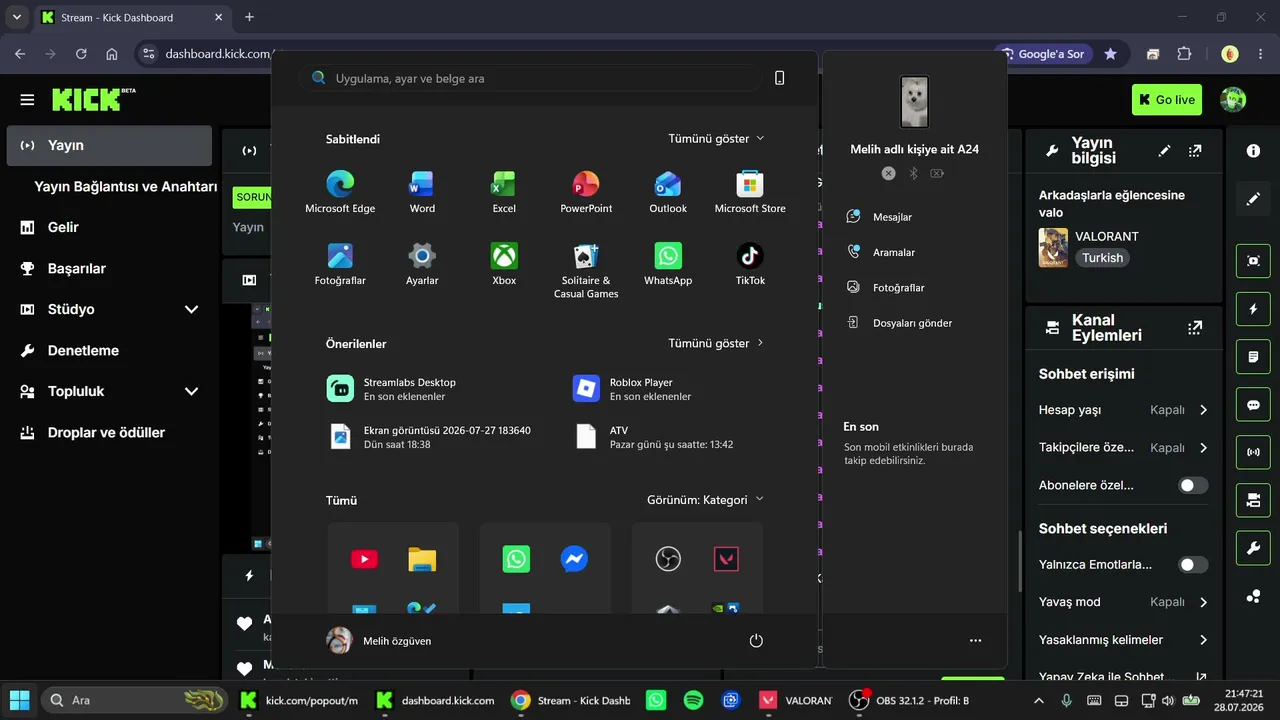Image resolution: width=1280 pixels, height=720 pixels.
Task: Click the A24 phone wallpaper thumbnail
Action: coord(914,102)
